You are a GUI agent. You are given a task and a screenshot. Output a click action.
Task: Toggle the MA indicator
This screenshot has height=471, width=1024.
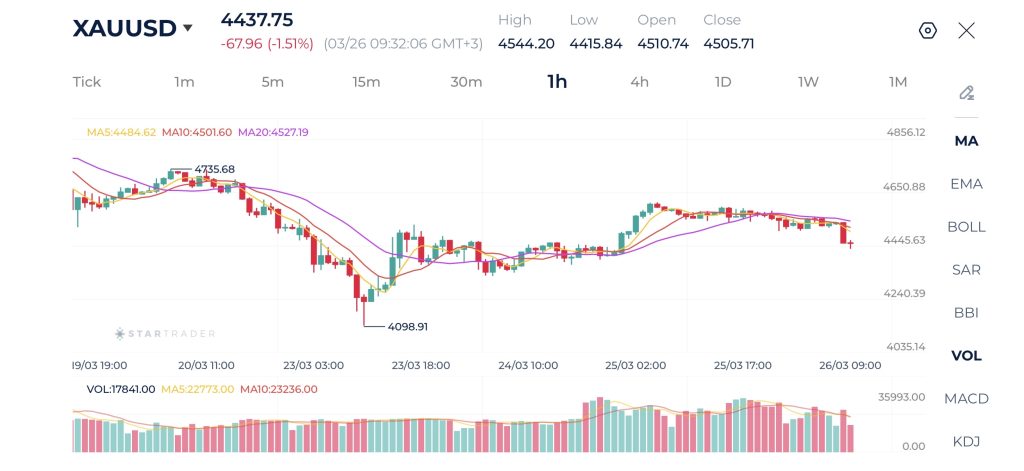pyautogui.click(x=966, y=141)
